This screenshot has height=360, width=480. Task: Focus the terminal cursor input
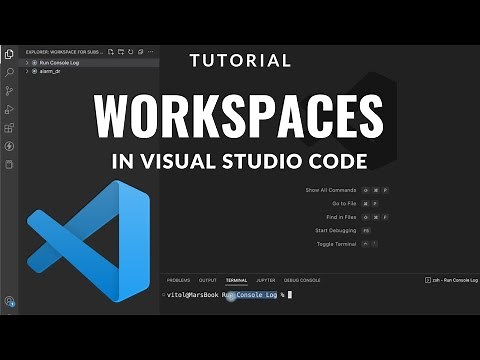(x=290, y=295)
